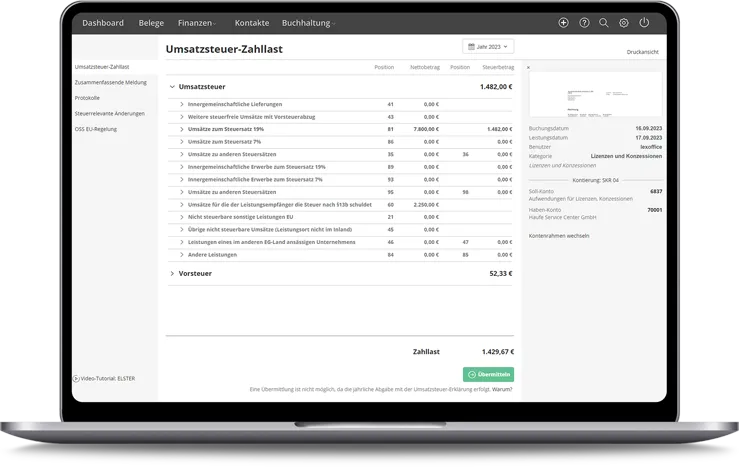The height and width of the screenshot is (467, 739).
Task: Open settings gear icon in top bar
Action: pos(624,22)
